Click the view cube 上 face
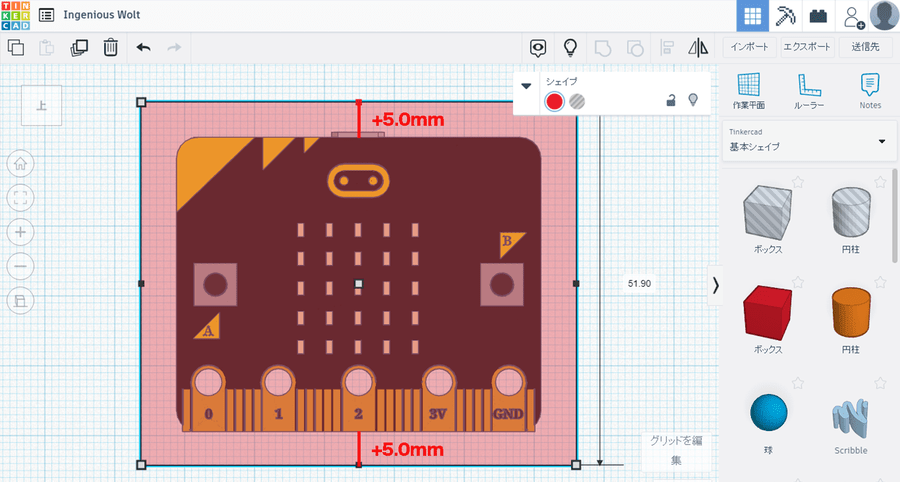 click(41, 106)
